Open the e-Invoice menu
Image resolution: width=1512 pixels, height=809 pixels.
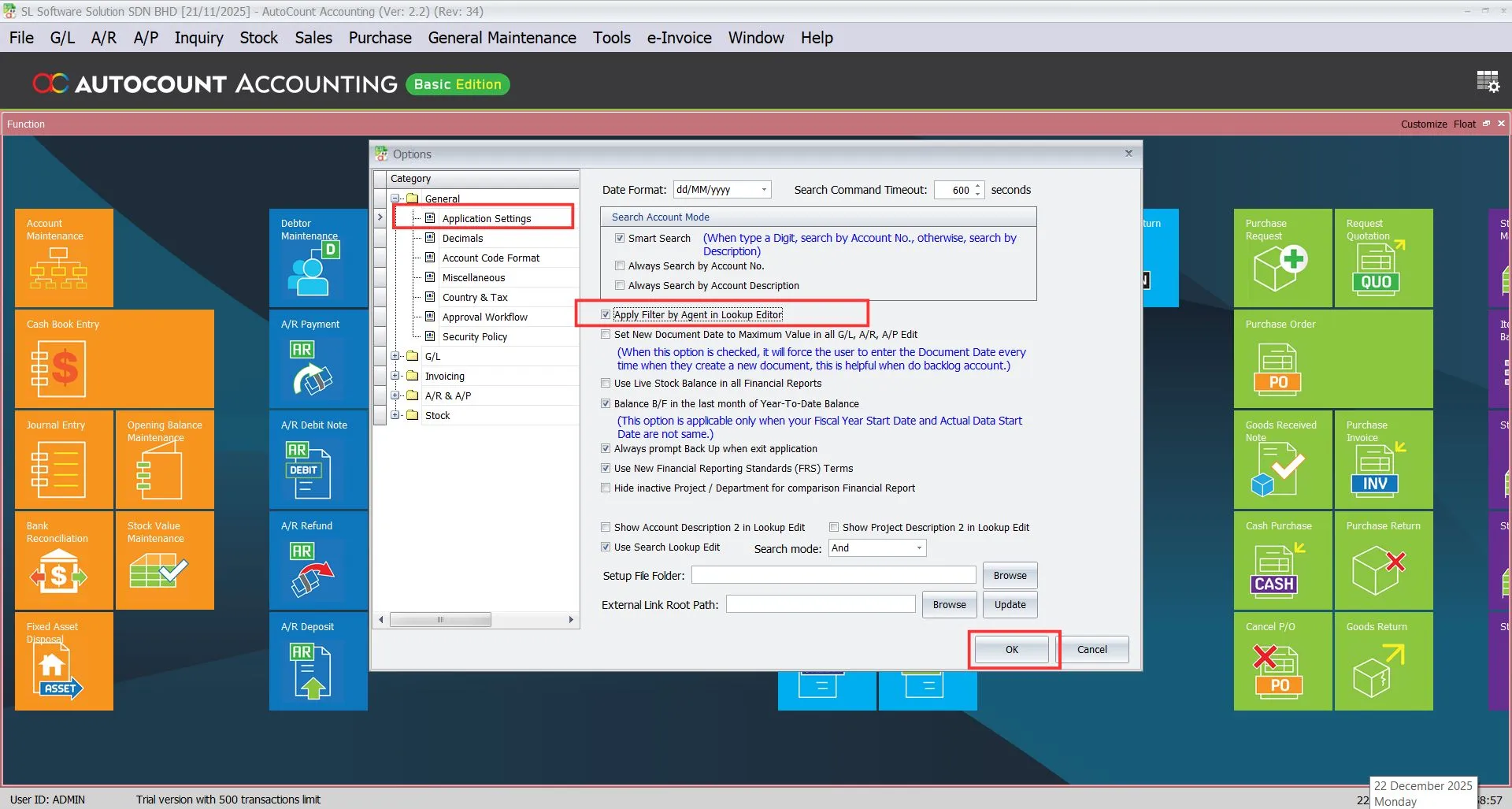(x=678, y=37)
